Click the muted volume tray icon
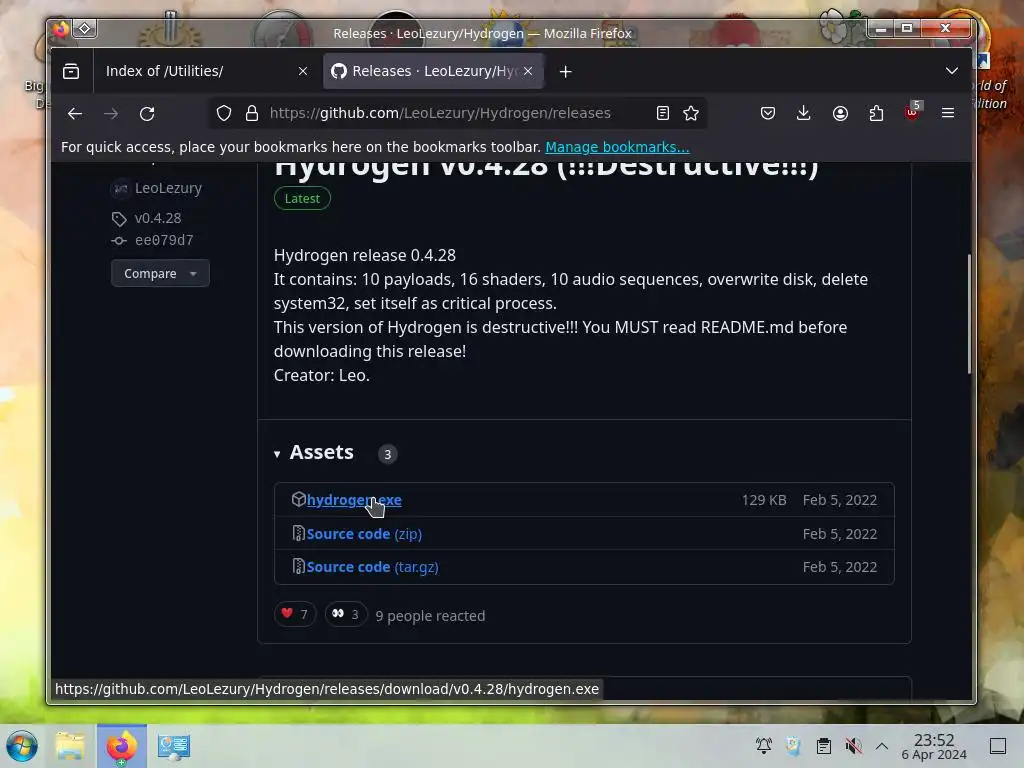The height and width of the screenshot is (768, 1024). (854, 746)
